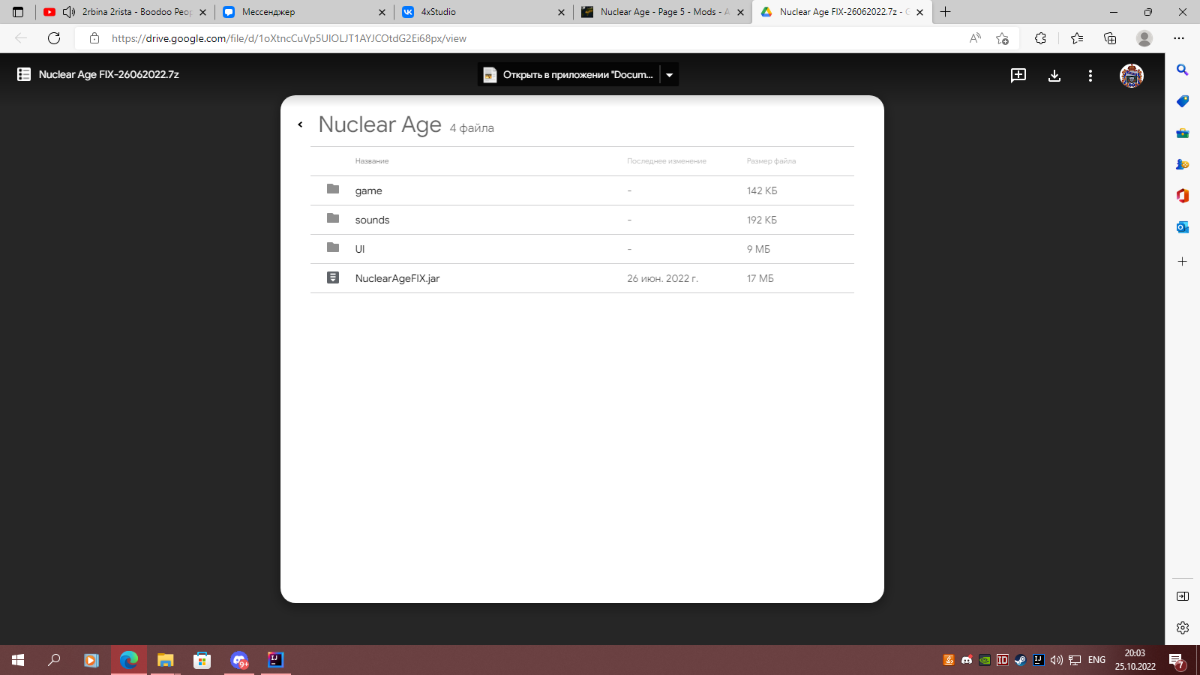The image size is (1200, 675).
Task: Open Google Drive more actions menu
Action: click(1090, 75)
